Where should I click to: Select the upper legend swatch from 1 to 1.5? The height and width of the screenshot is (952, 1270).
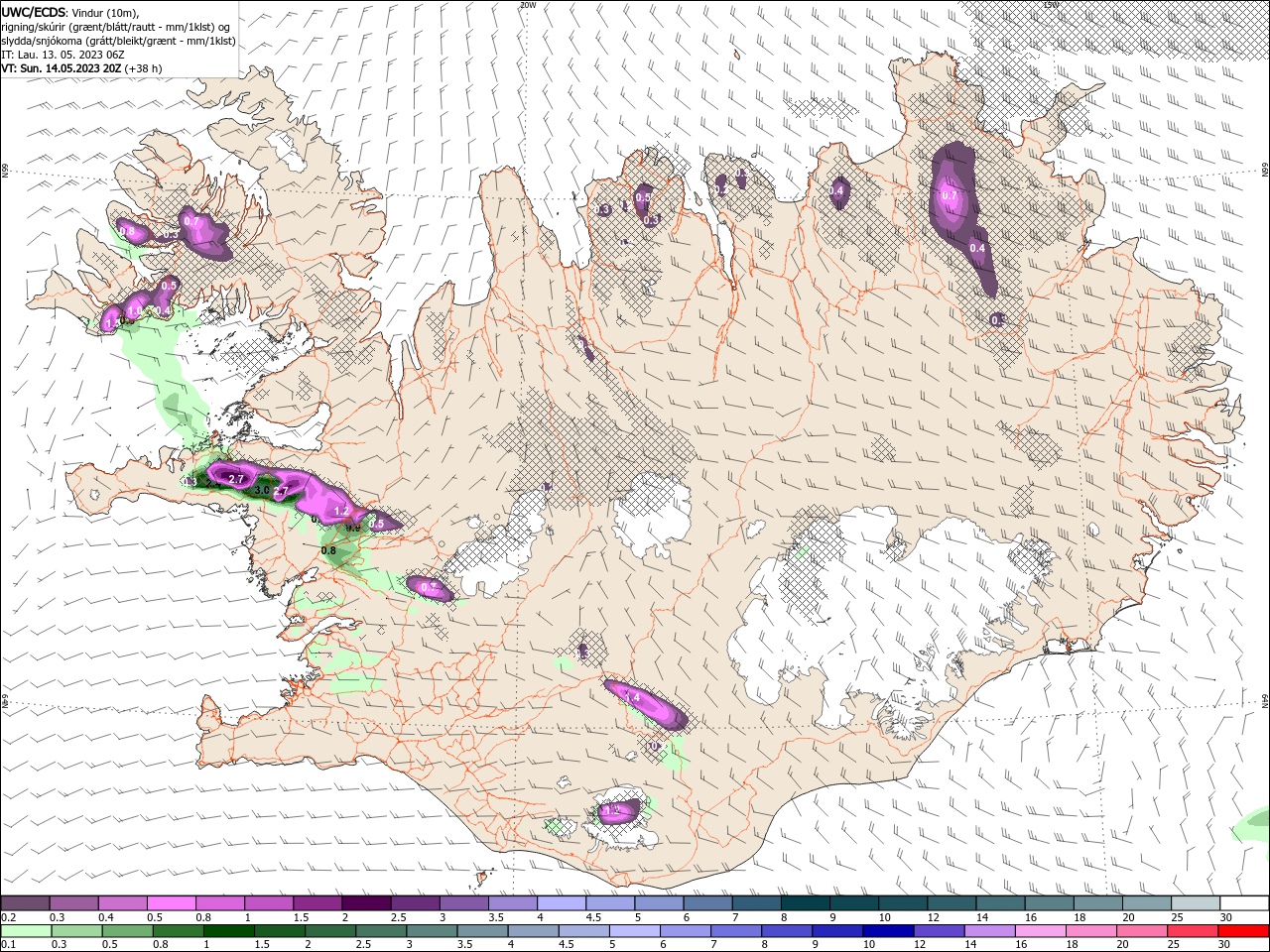[x=269, y=903]
